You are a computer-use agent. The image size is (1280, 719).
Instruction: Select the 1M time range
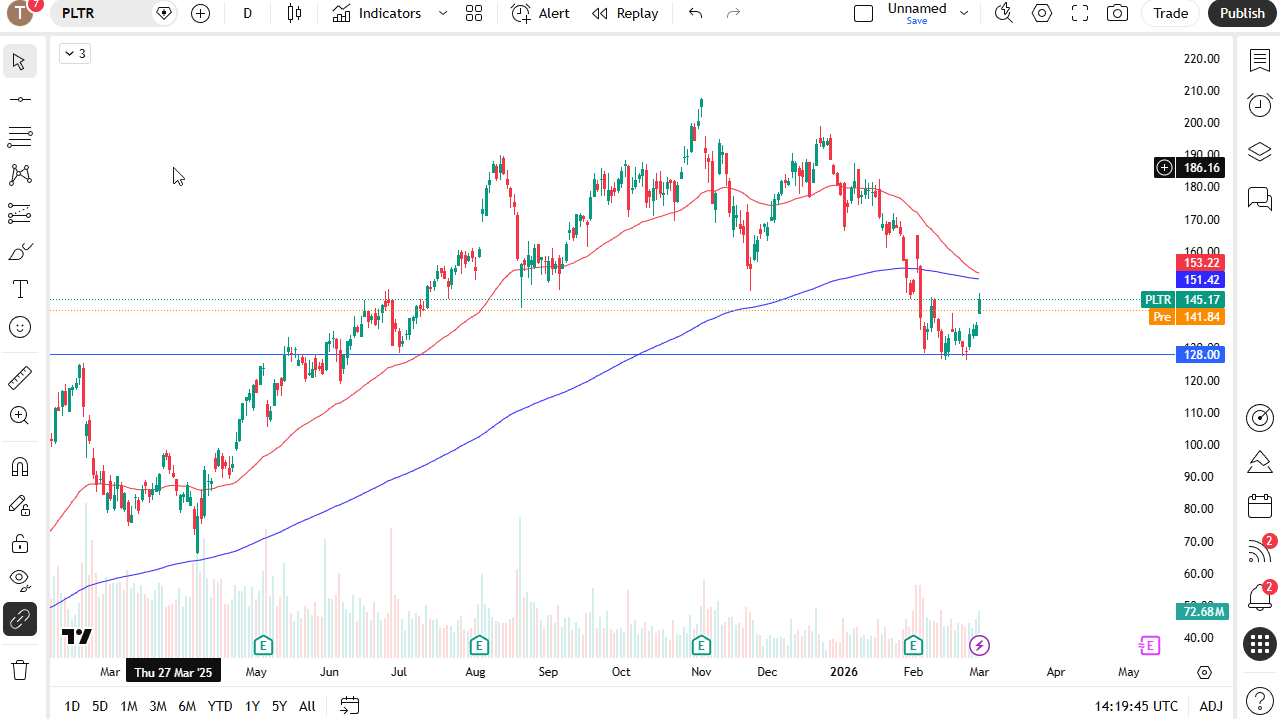pos(129,706)
